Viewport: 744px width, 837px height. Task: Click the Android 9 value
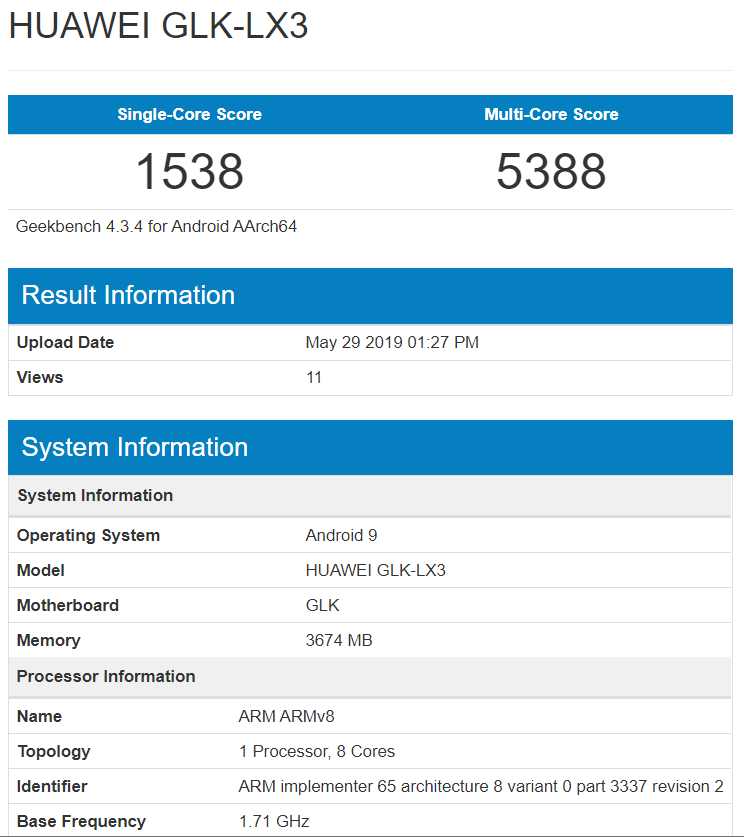[342, 535]
